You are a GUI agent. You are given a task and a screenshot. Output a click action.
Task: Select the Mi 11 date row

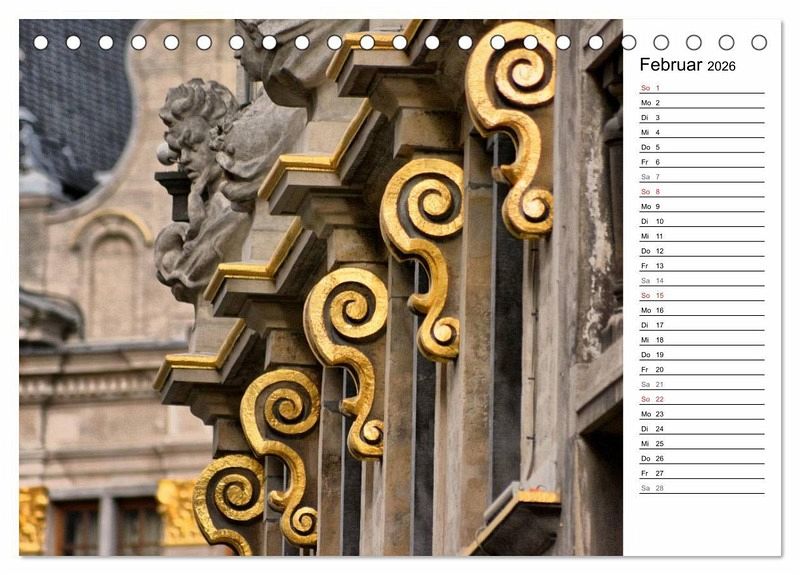point(701,236)
